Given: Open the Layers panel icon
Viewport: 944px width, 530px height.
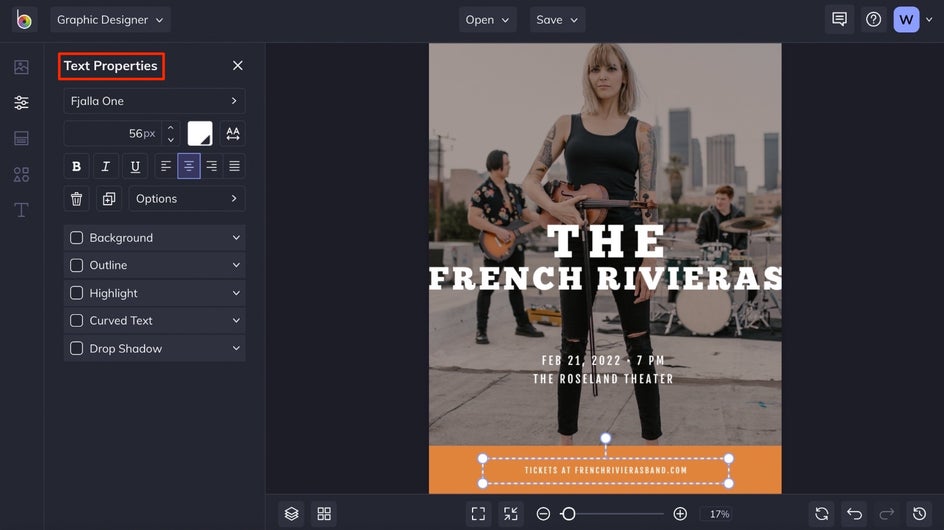Looking at the screenshot, I should coord(291,514).
